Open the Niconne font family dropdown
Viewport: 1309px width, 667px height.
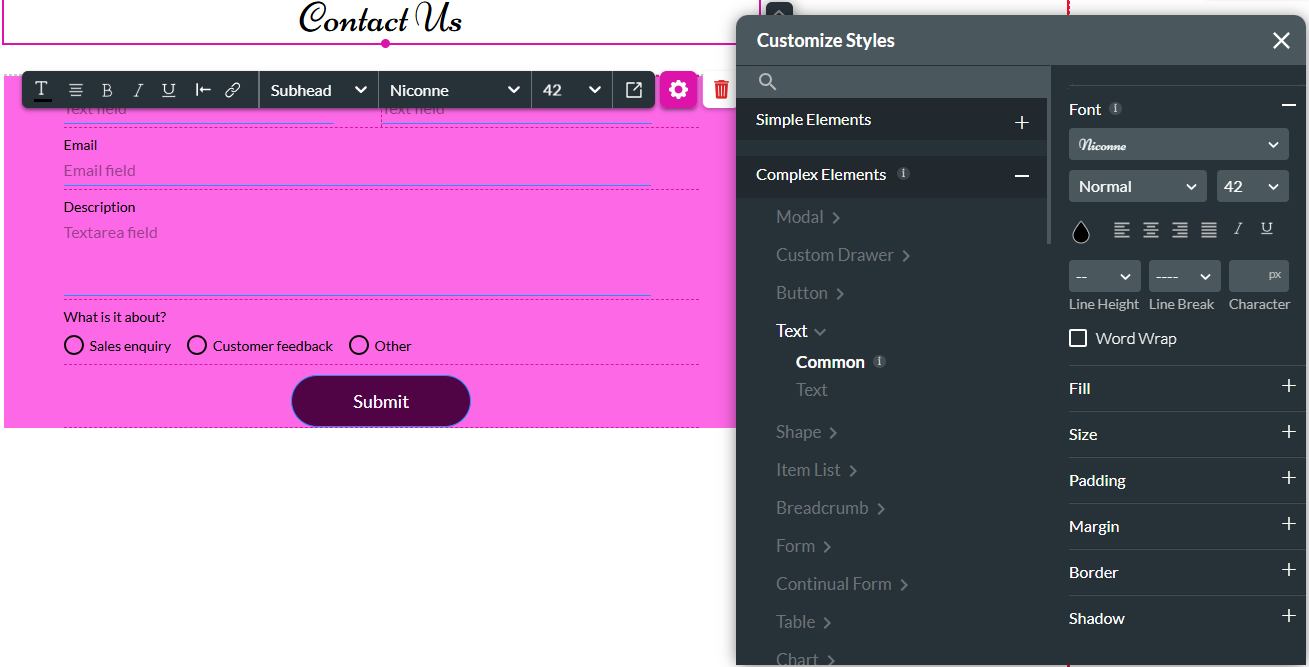click(x=1178, y=143)
